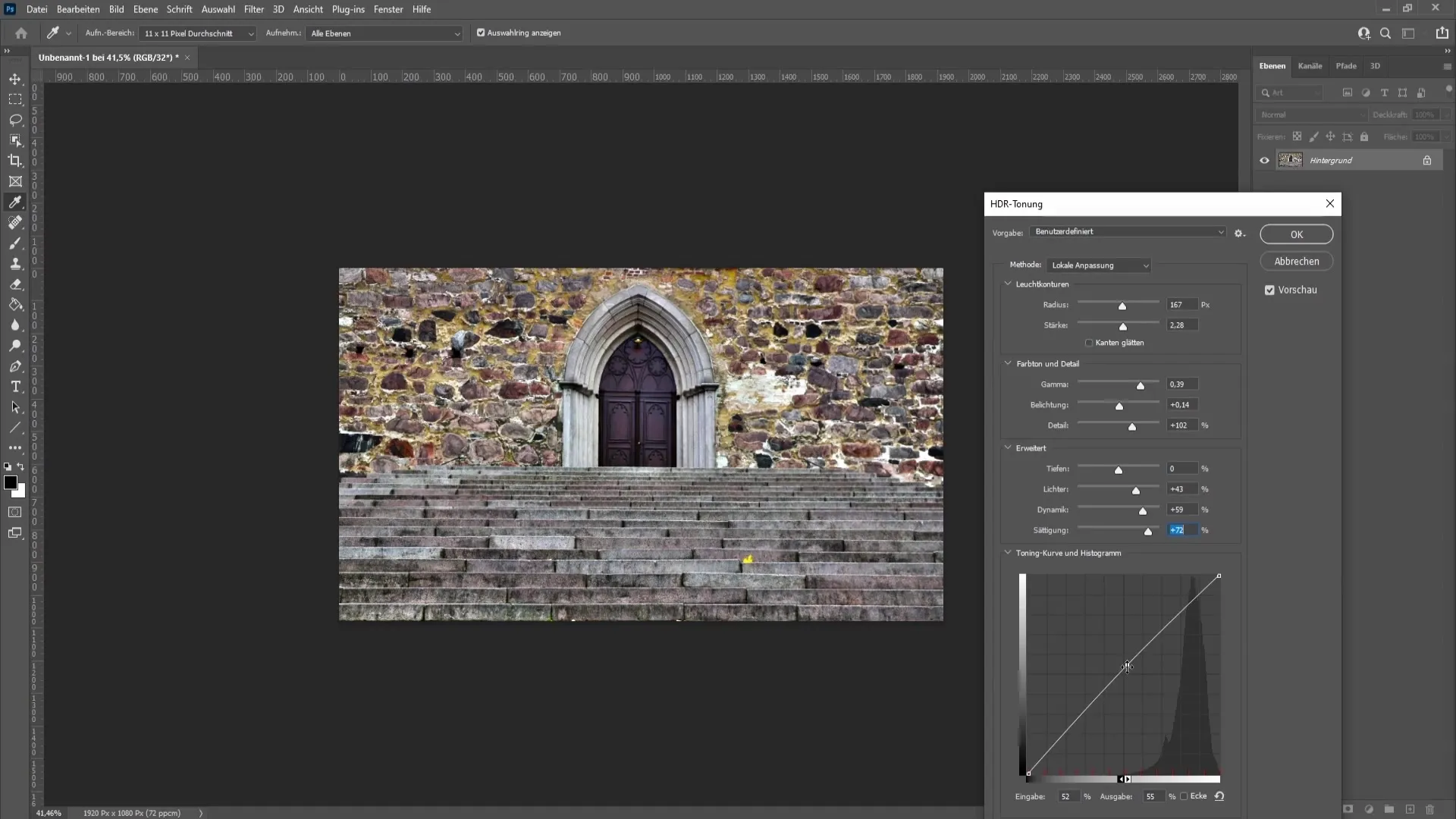Click the Home icon in options bar
The width and height of the screenshot is (1456, 819).
point(21,33)
